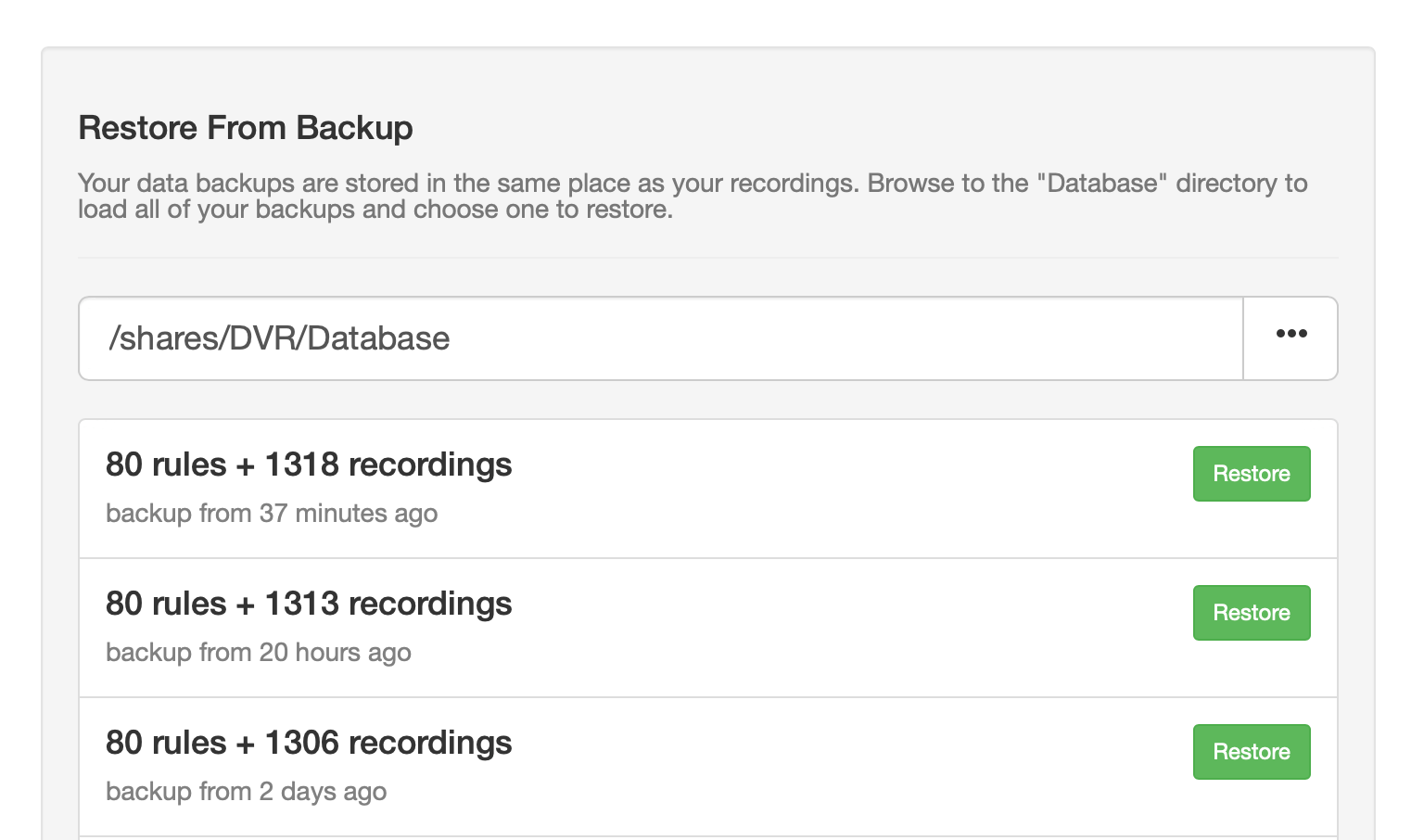The height and width of the screenshot is (840, 1424).
Task: Click the "backup from 37 minutes ago" text
Action: 272,514
